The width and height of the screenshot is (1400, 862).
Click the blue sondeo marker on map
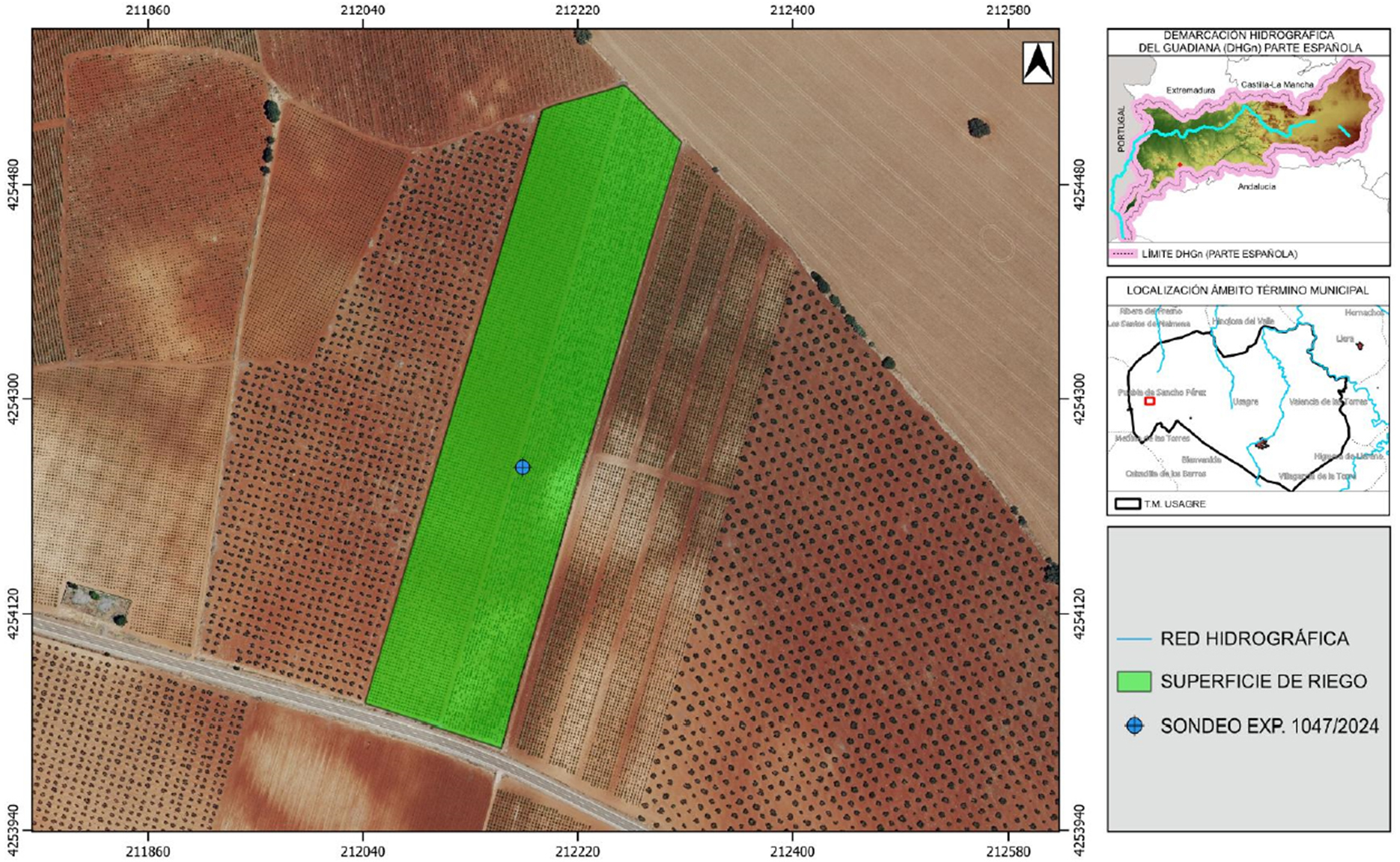tap(523, 468)
